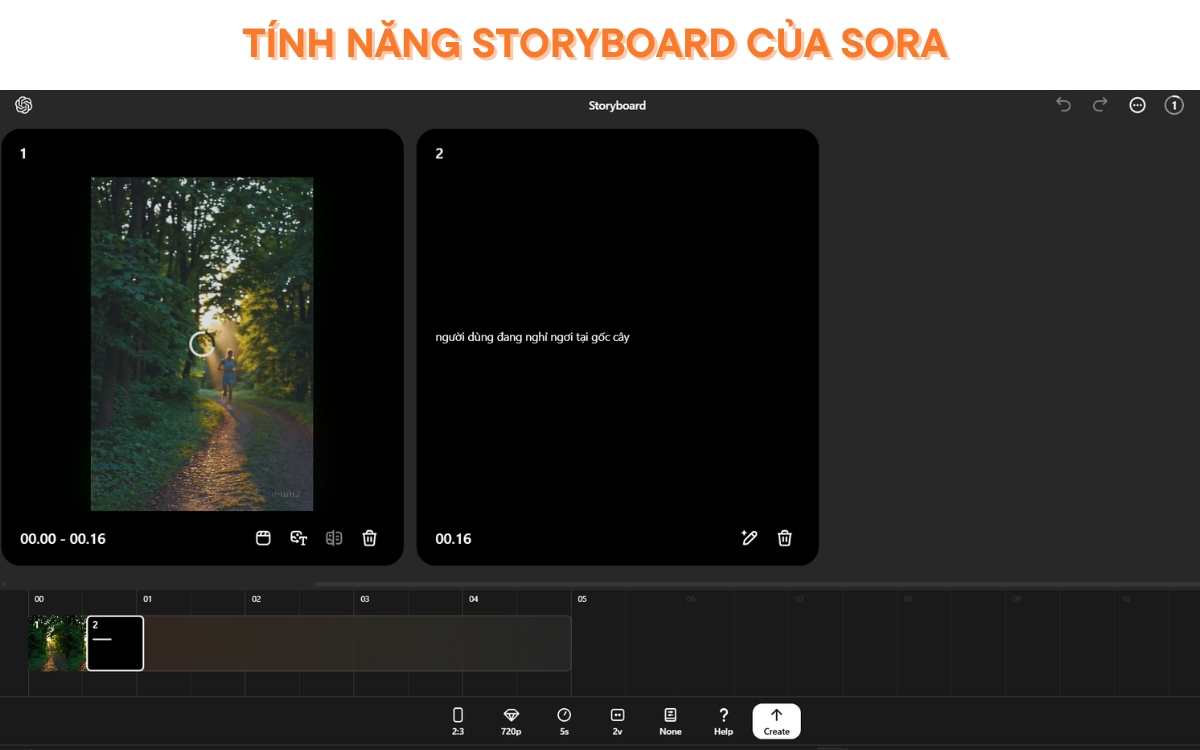Click the 00.16 time label on card 2
The width and height of the screenshot is (1200, 750).
click(x=453, y=539)
